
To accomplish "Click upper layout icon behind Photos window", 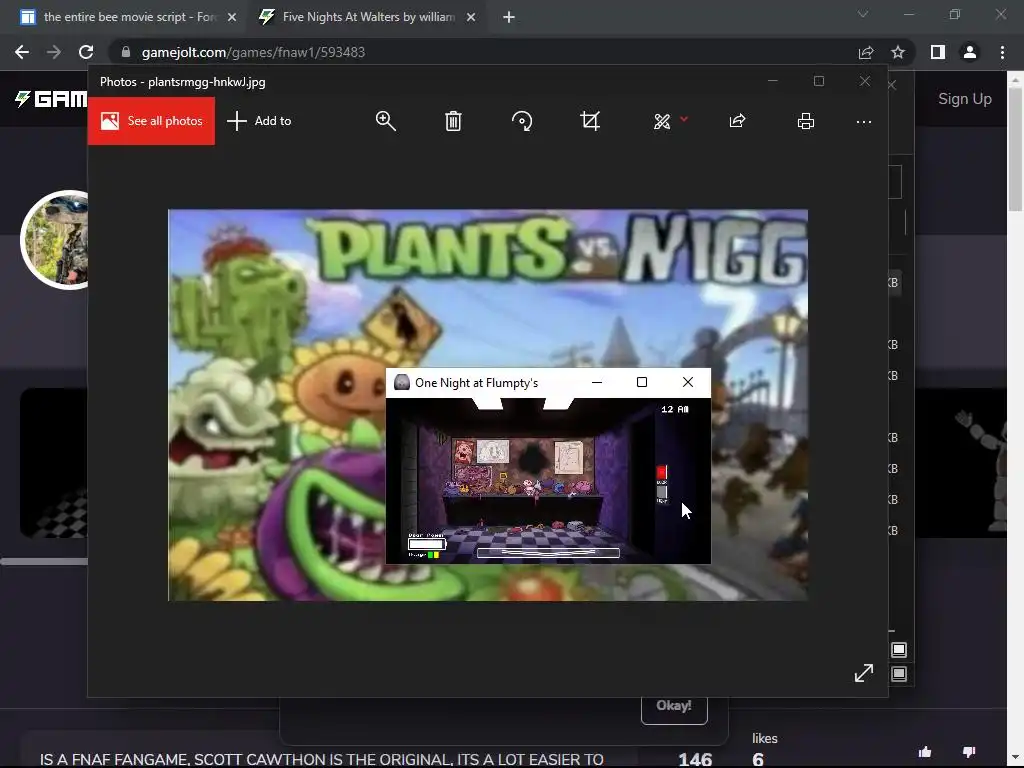I will pyautogui.click(x=899, y=650).
